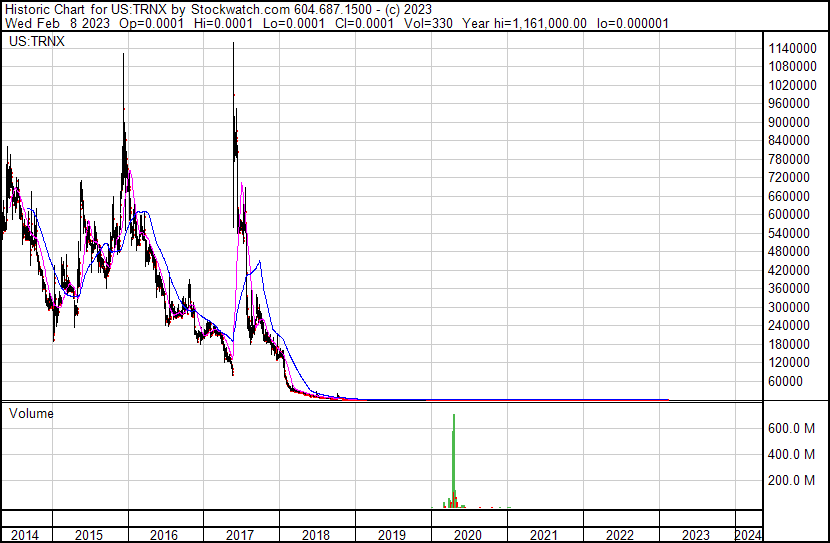The height and width of the screenshot is (543, 830).
Task: Click the 660000 price axis value
Action: tap(789, 196)
